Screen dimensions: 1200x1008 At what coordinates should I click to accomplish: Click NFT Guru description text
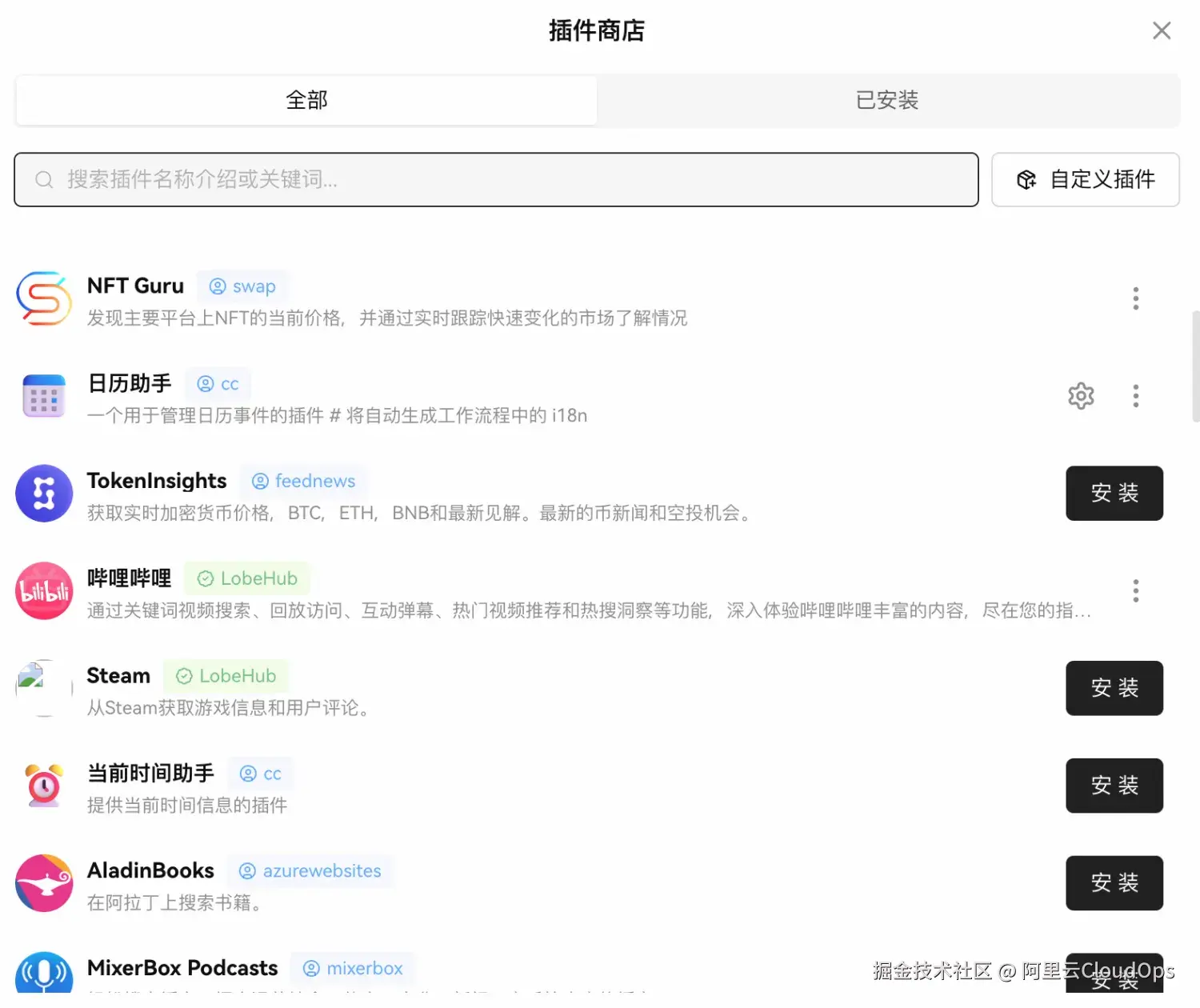[x=387, y=318]
